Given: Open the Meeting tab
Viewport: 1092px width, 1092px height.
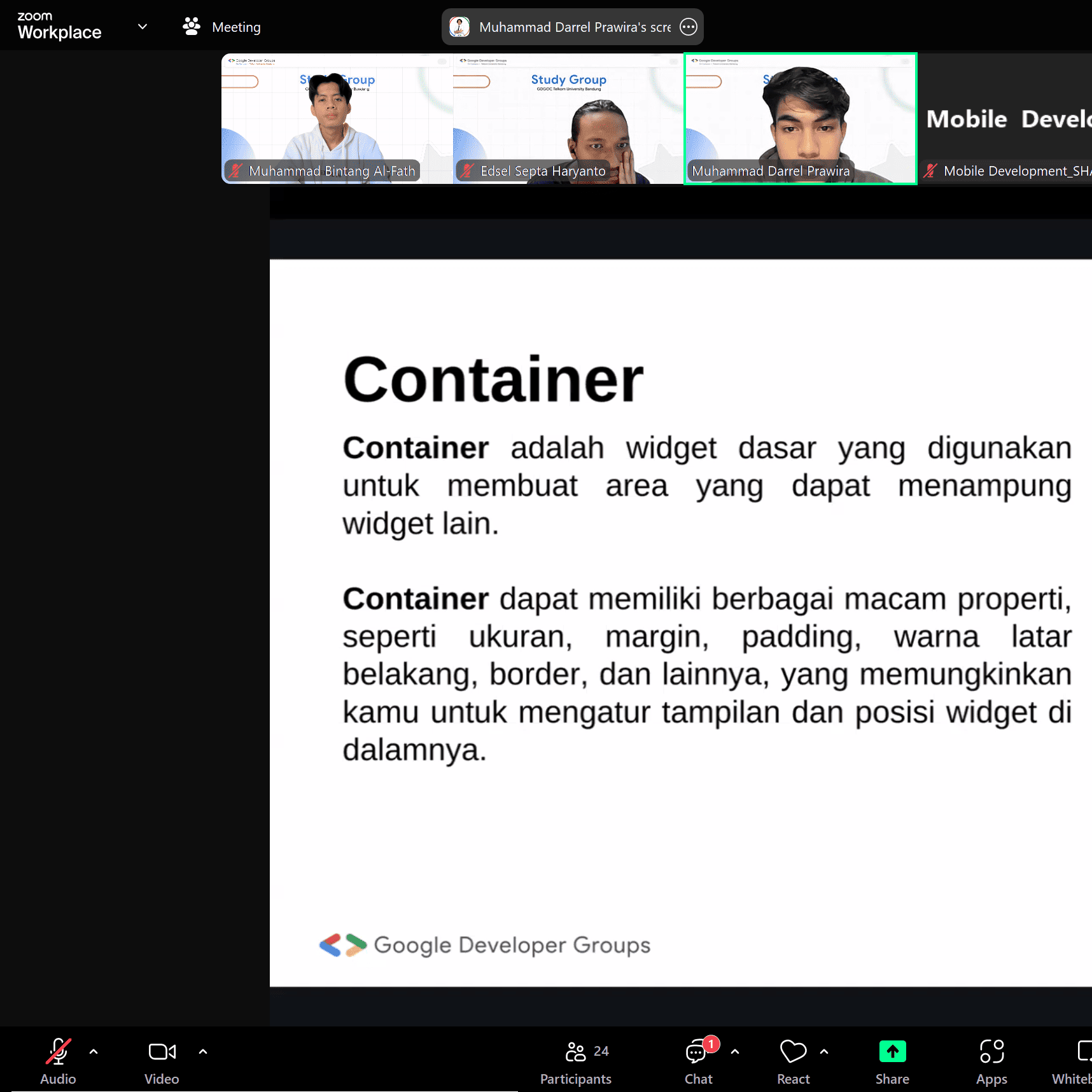Looking at the screenshot, I should click(222, 27).
